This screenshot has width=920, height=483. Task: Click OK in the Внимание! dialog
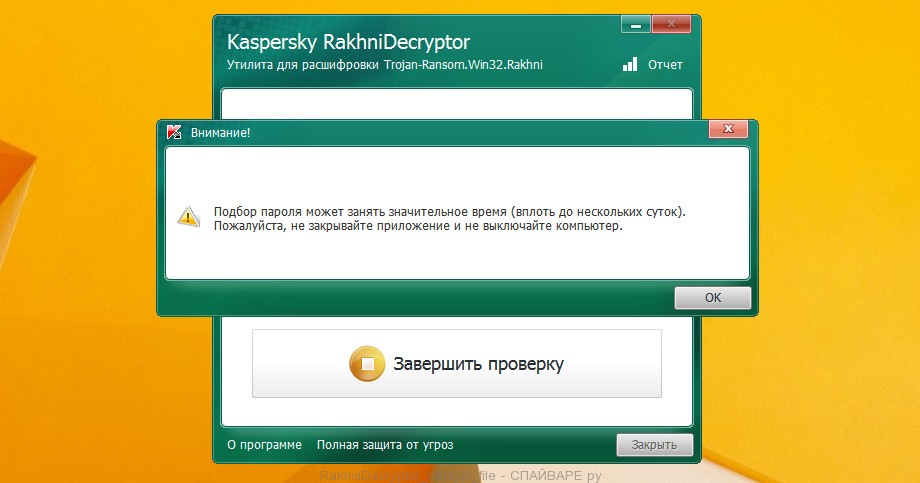(712, 298)
